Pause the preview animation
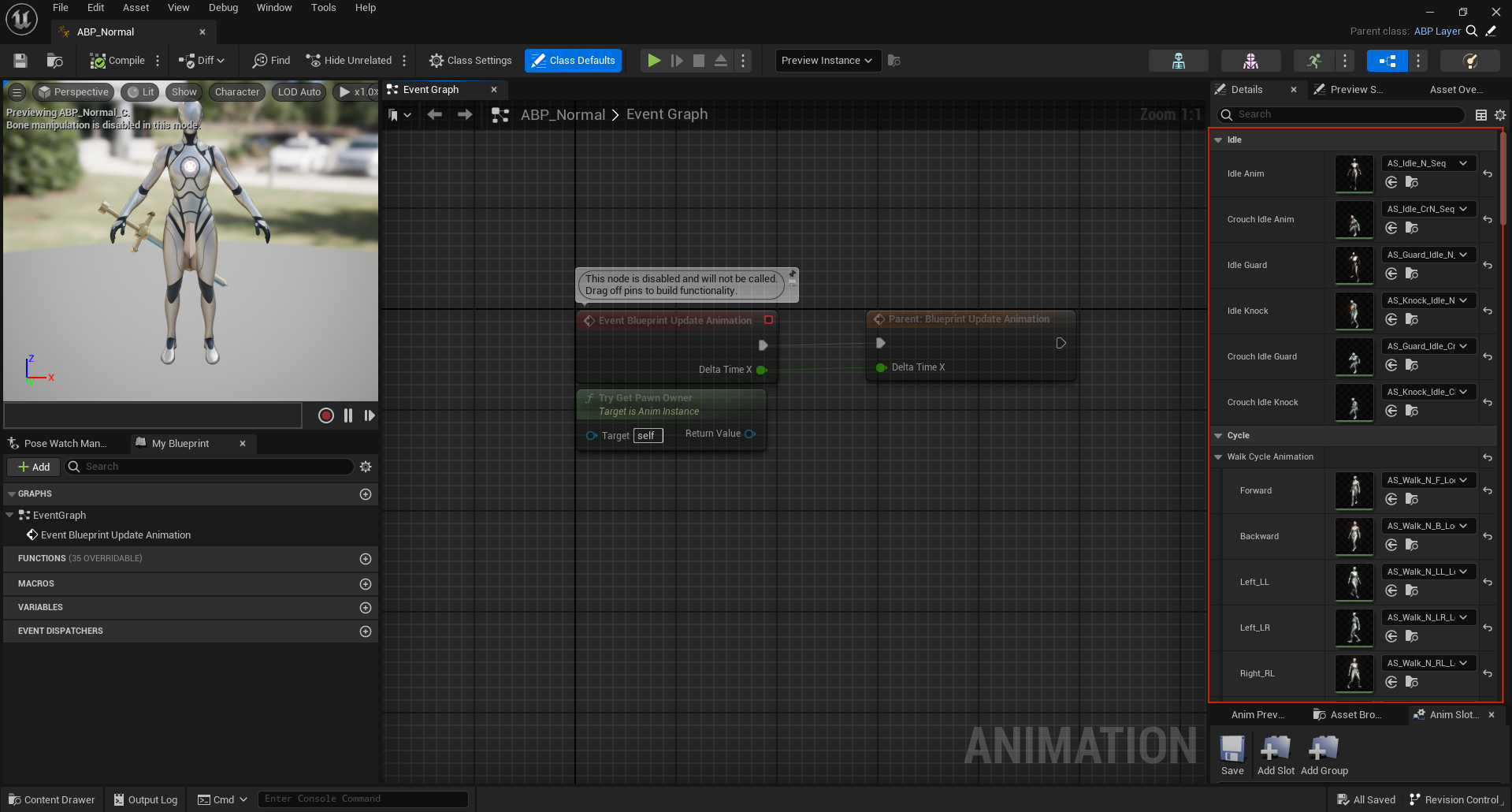1512x812 pixels. point(348,415)
